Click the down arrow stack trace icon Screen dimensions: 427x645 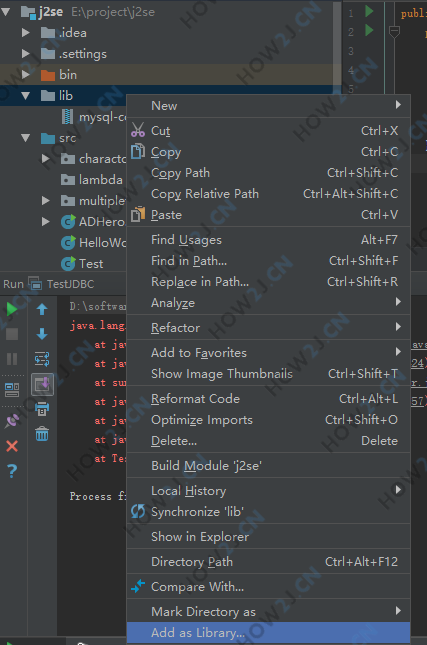[42, 334]
